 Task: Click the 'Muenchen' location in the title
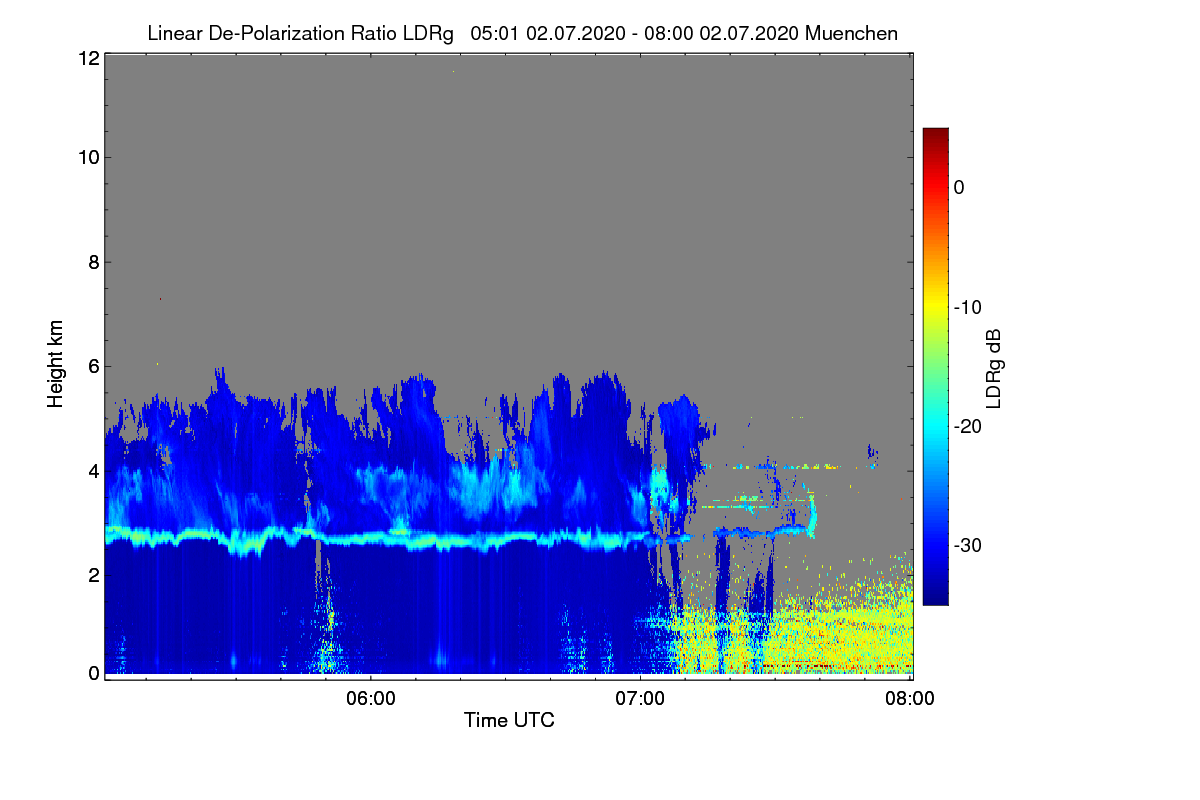click(851, 33)
